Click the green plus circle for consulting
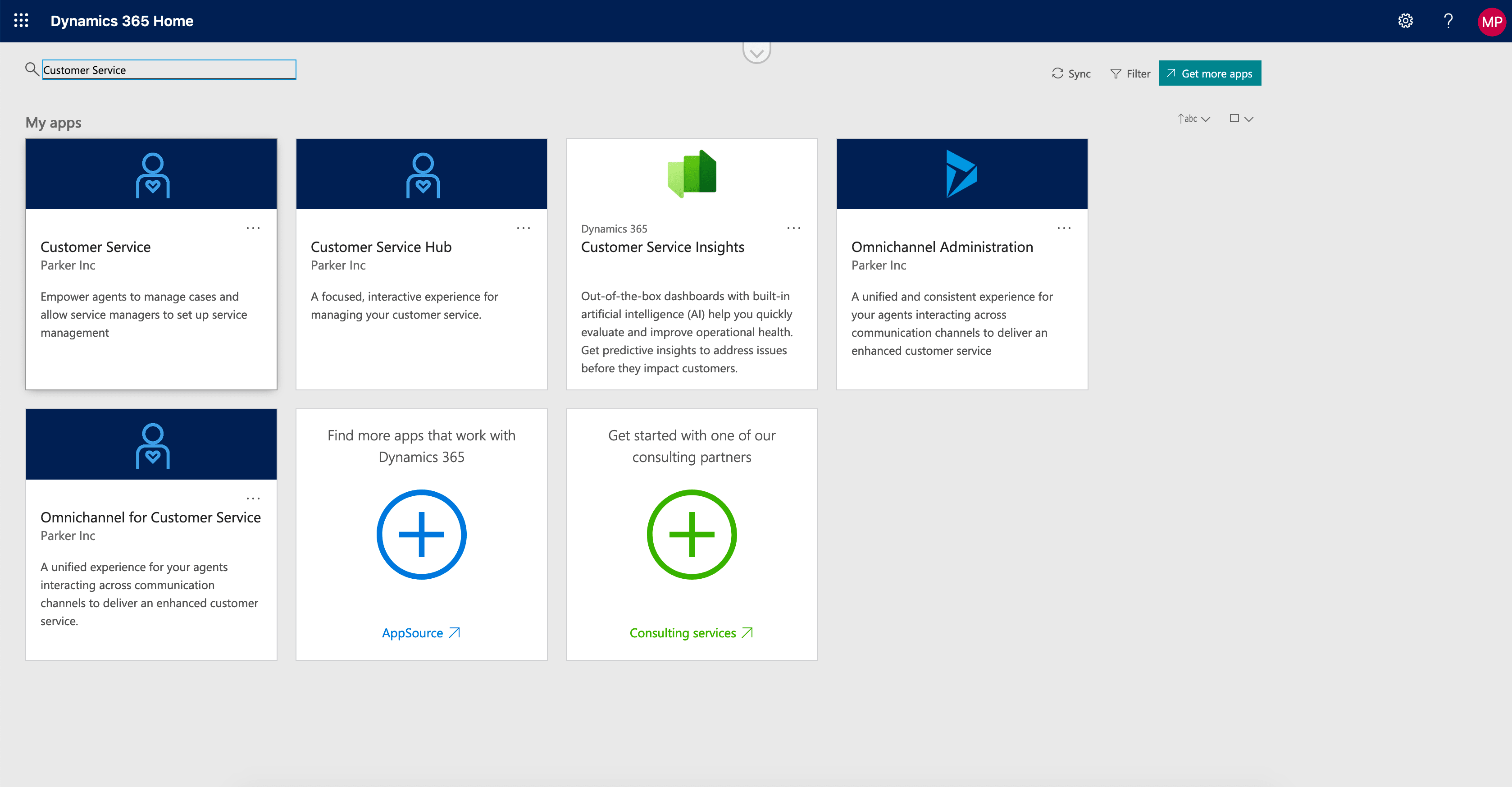 click(692, 535)
